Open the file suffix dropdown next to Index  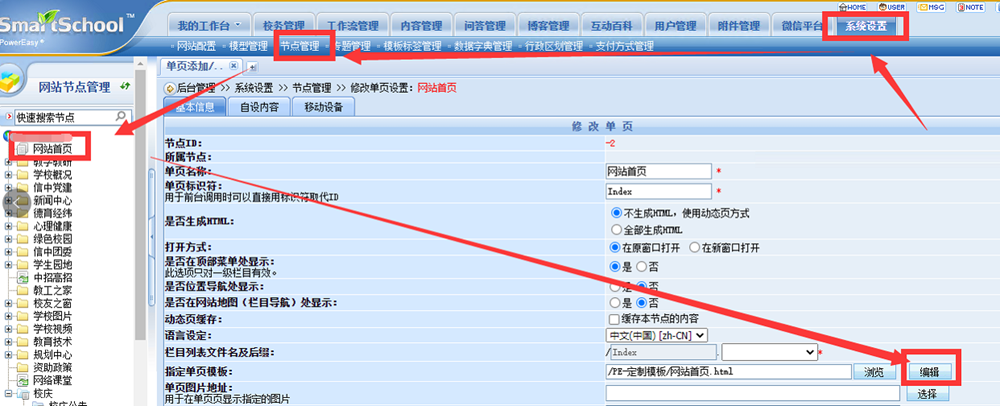pos(769,353)
